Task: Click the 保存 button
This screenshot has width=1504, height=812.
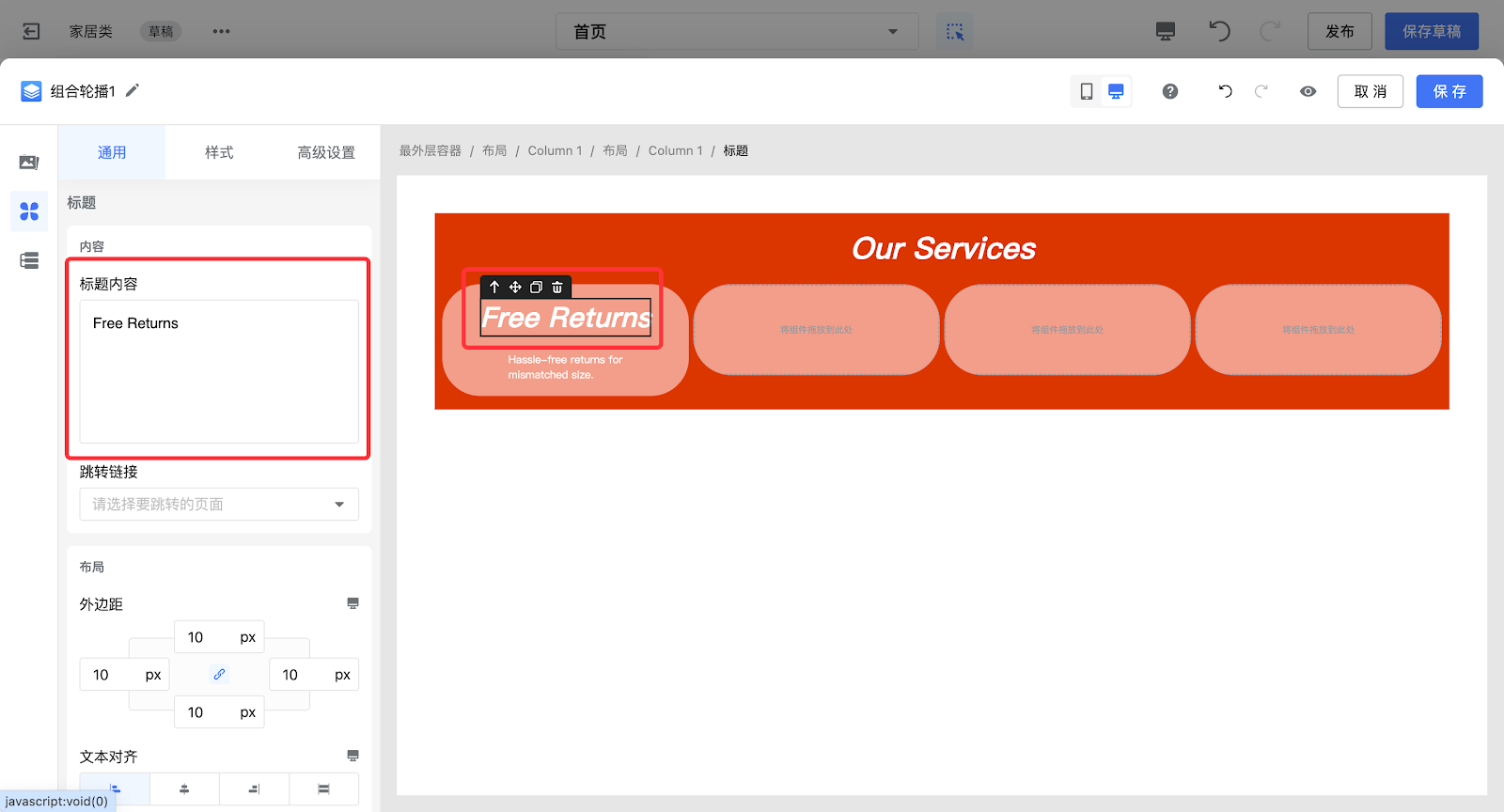Action: coord(1449,91)
